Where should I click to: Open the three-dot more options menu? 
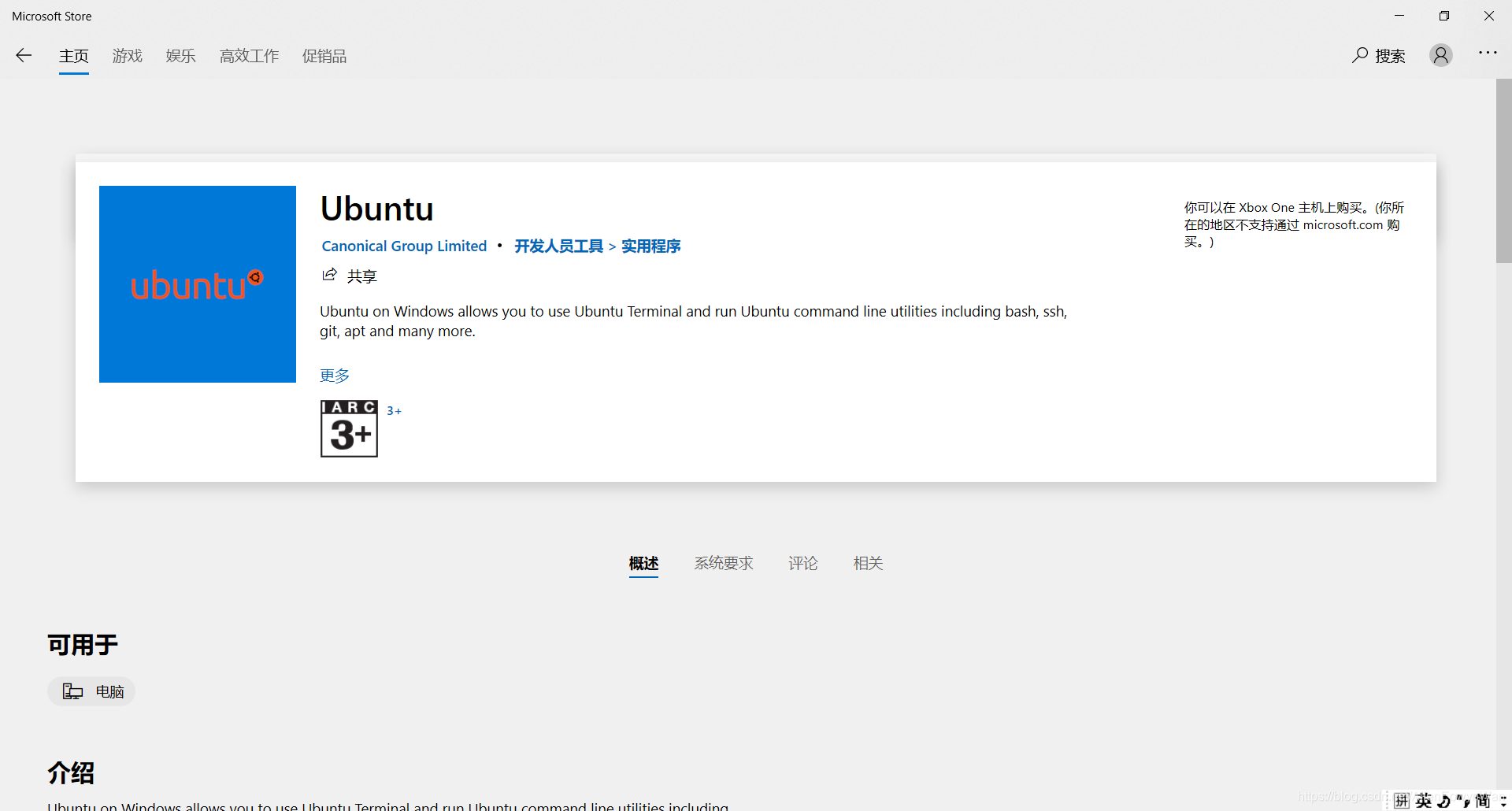point(1488,53)
